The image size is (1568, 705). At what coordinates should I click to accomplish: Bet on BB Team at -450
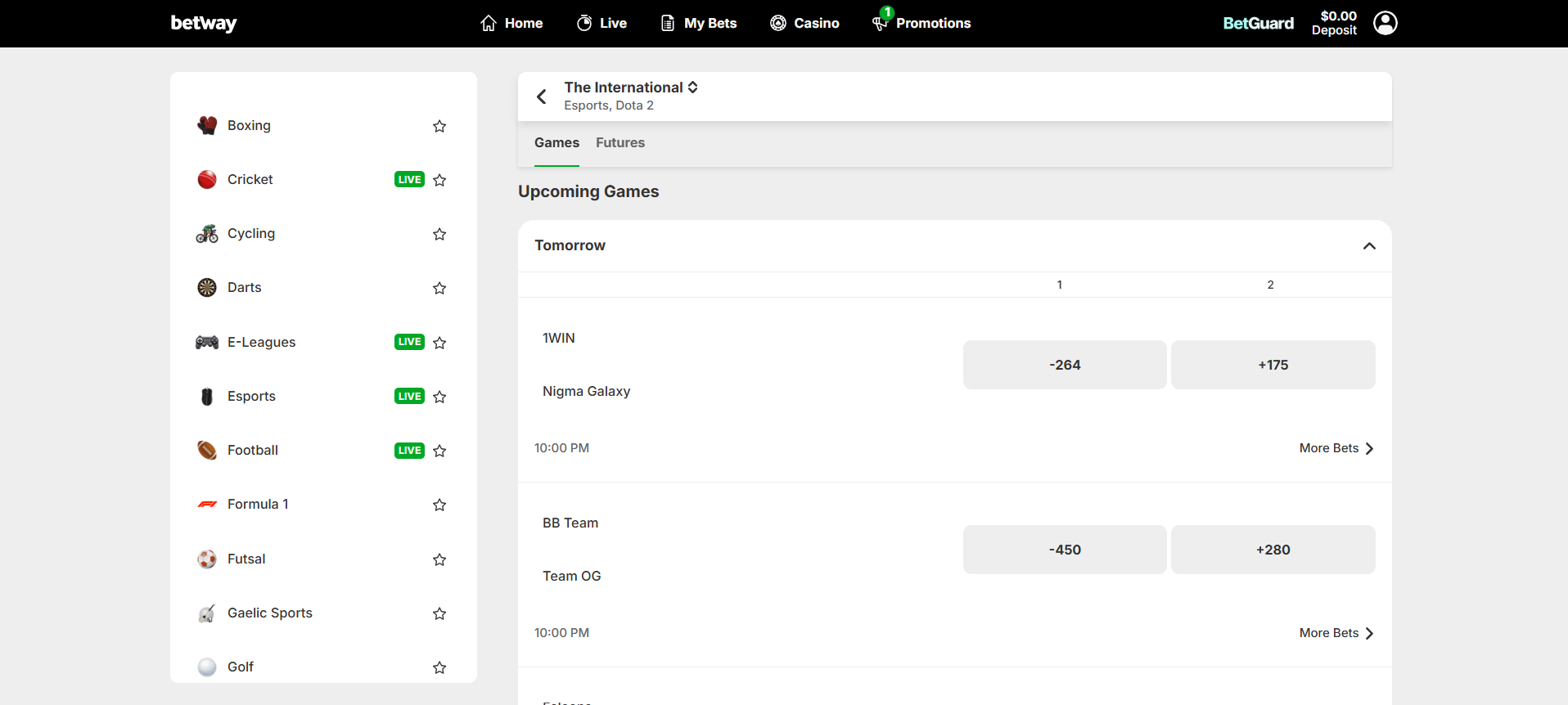point(1065,550)
